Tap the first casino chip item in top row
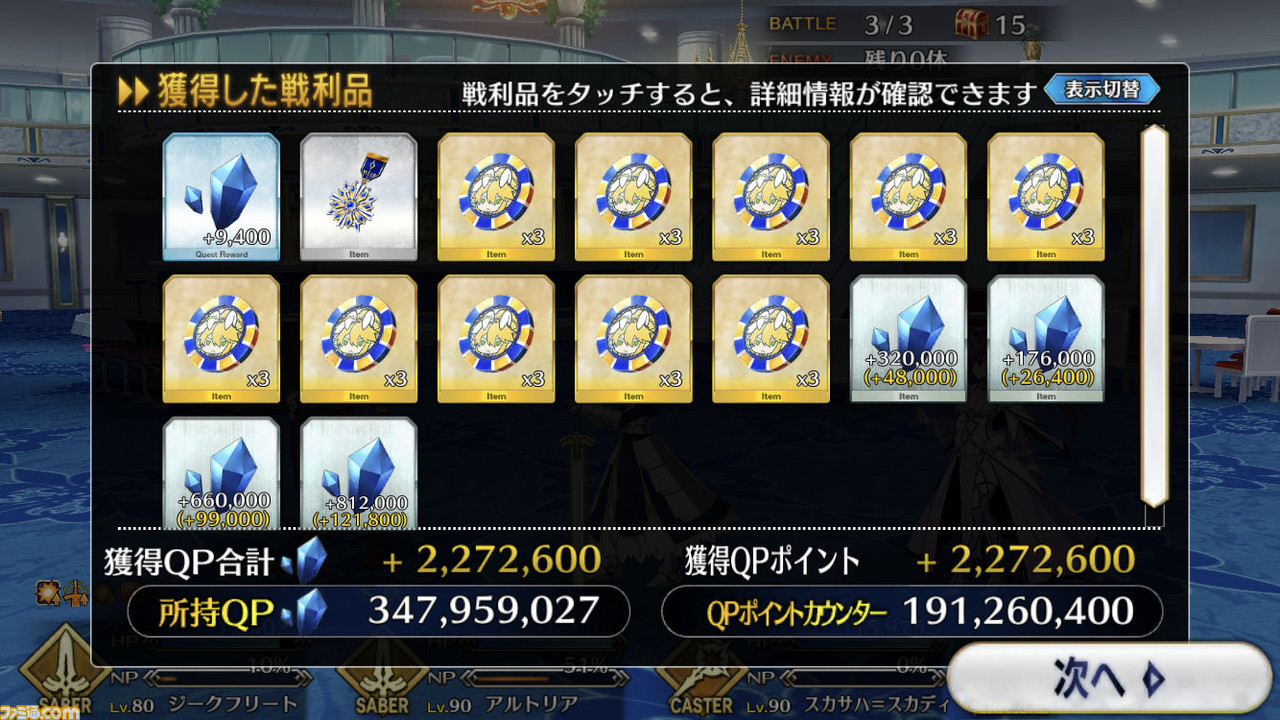The image size is (1280, 720). [x=496, y=196]
